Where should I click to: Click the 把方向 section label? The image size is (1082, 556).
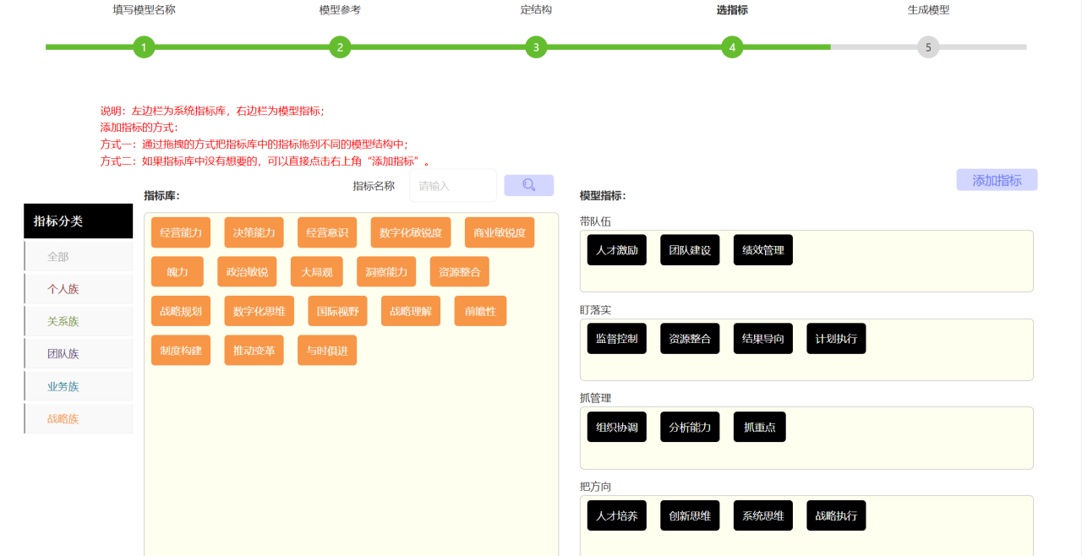point(595,487)
